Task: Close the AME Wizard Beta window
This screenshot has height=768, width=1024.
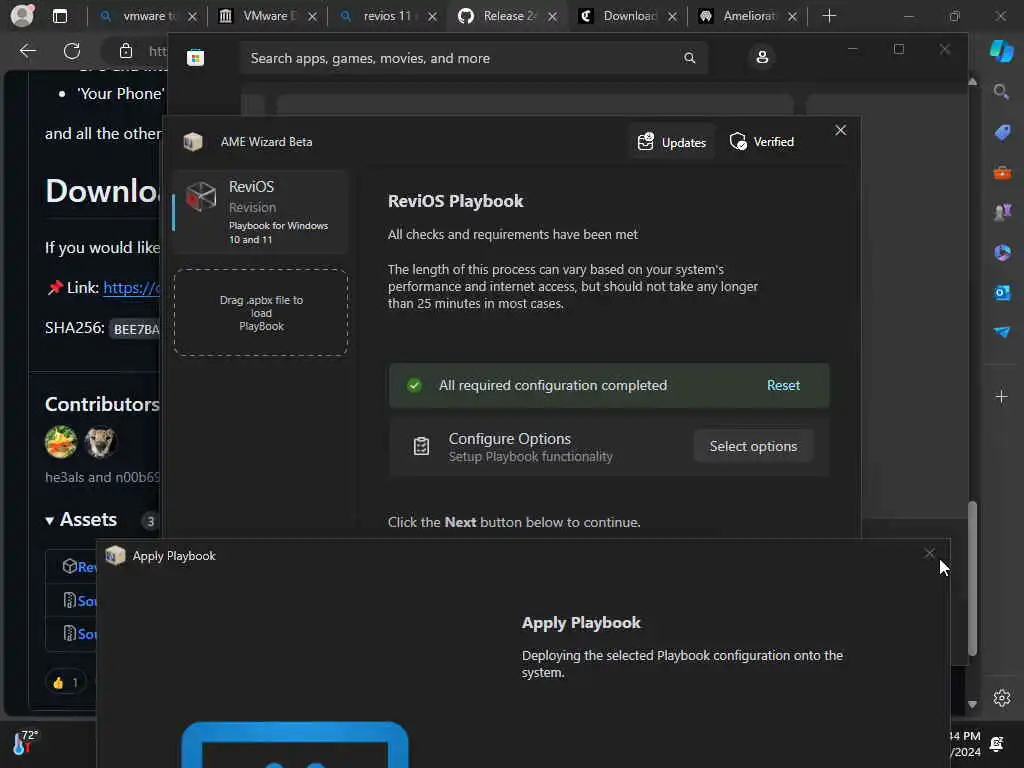Action: click(840, 131)
